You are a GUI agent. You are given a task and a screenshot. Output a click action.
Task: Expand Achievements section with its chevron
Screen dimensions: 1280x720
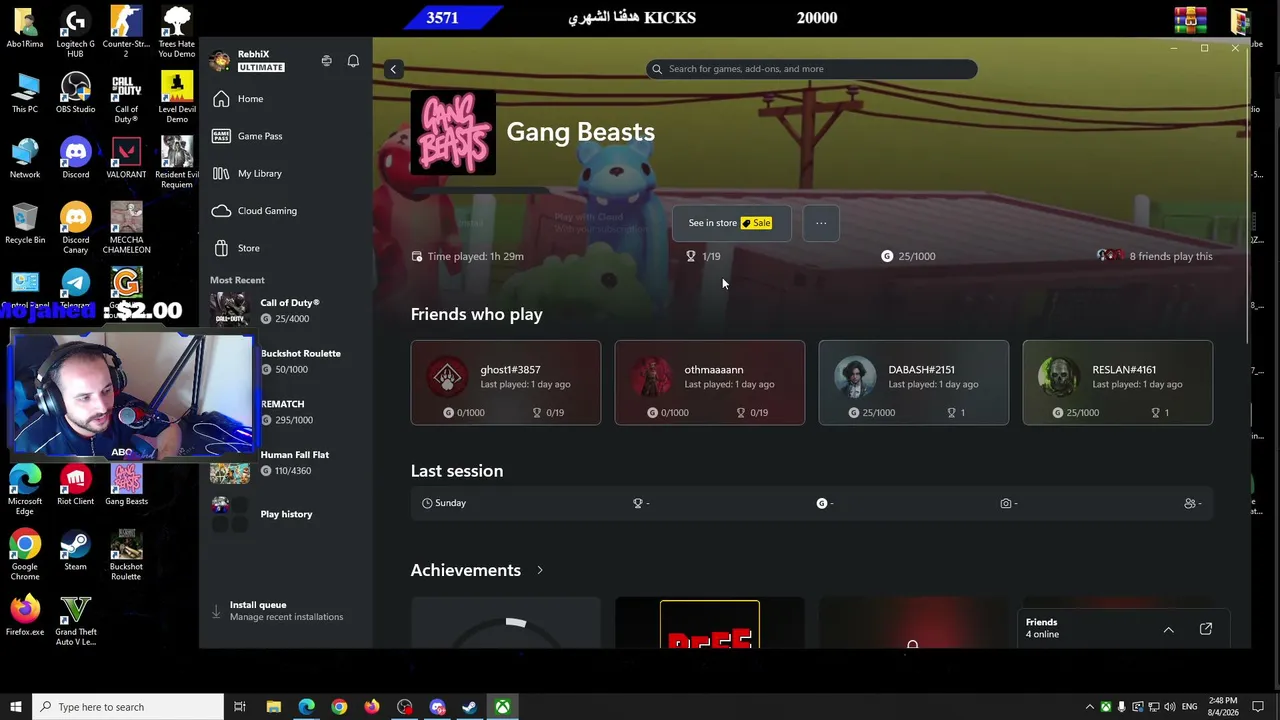540,570
